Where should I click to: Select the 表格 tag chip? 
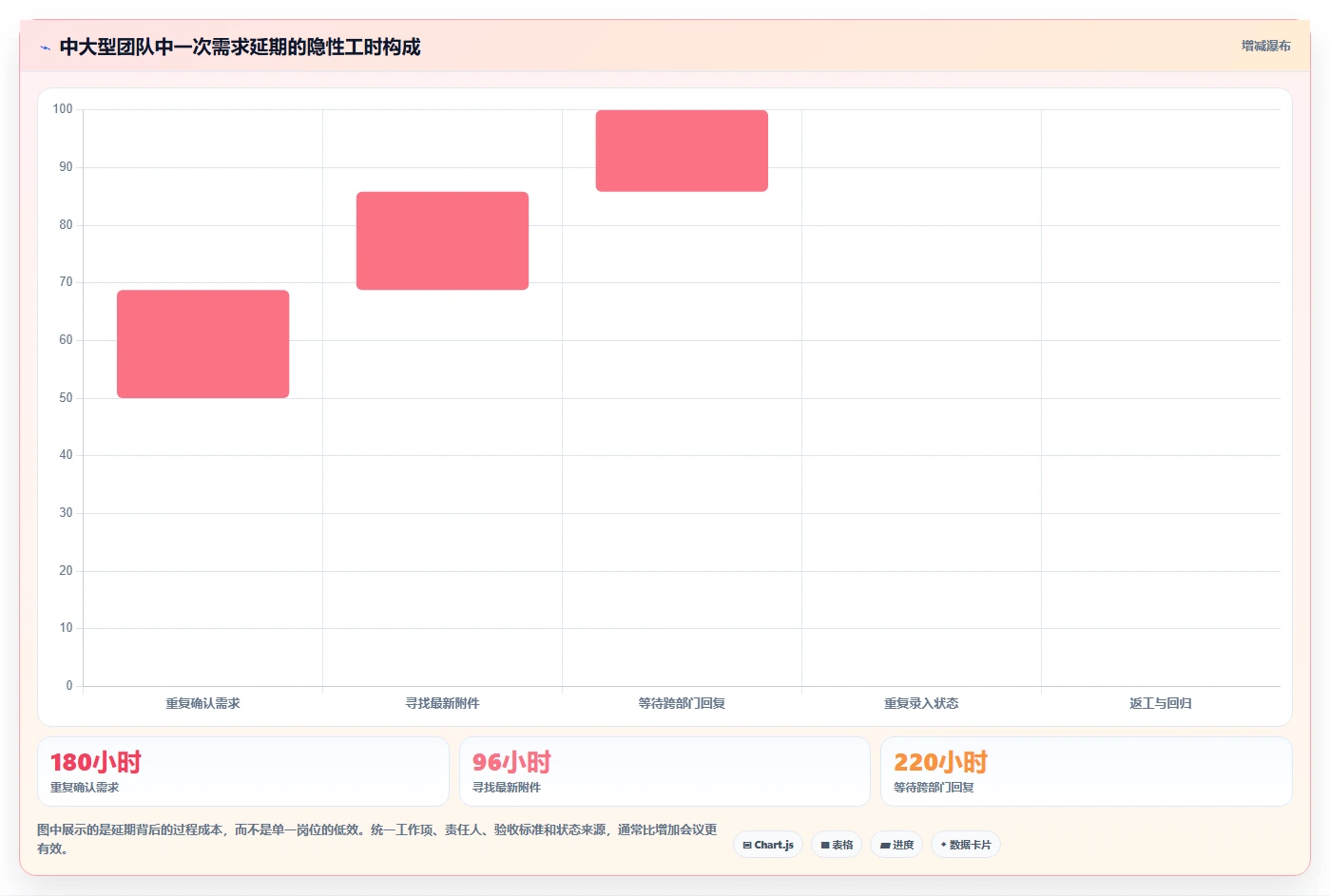pyautogui.click(x=837, y=845)
